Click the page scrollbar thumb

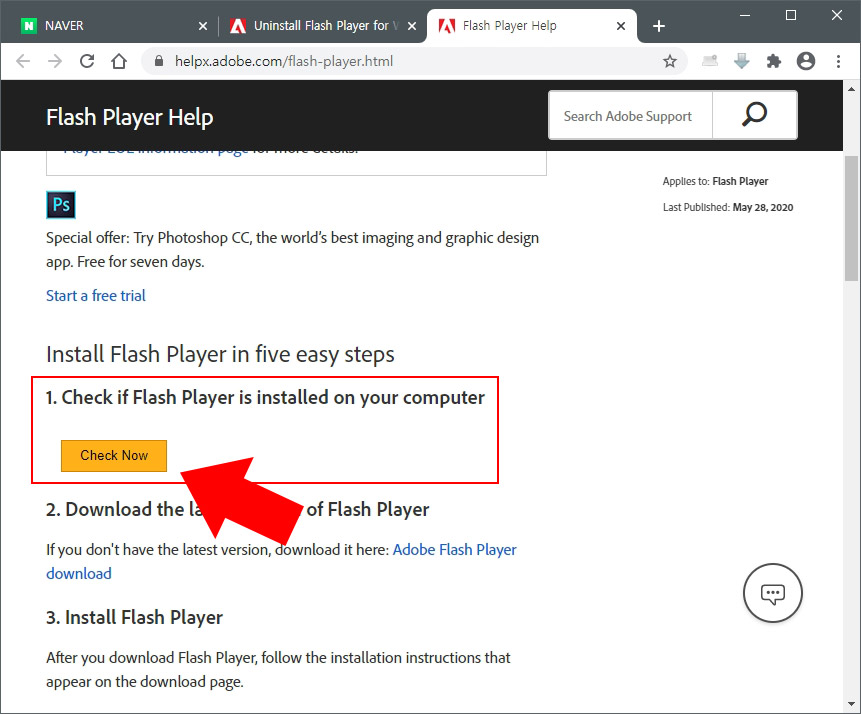[852, 218]
